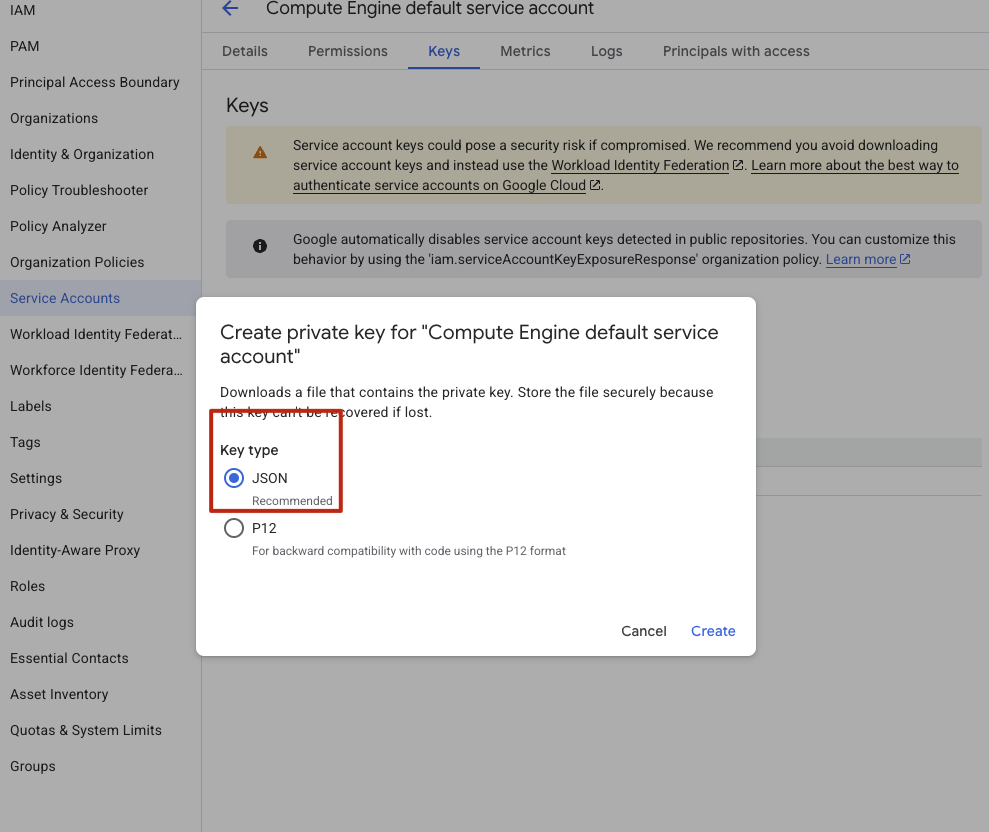
Task: Open Quotas & System Limits
Action: pyautogui.click(x=86, y=729)
